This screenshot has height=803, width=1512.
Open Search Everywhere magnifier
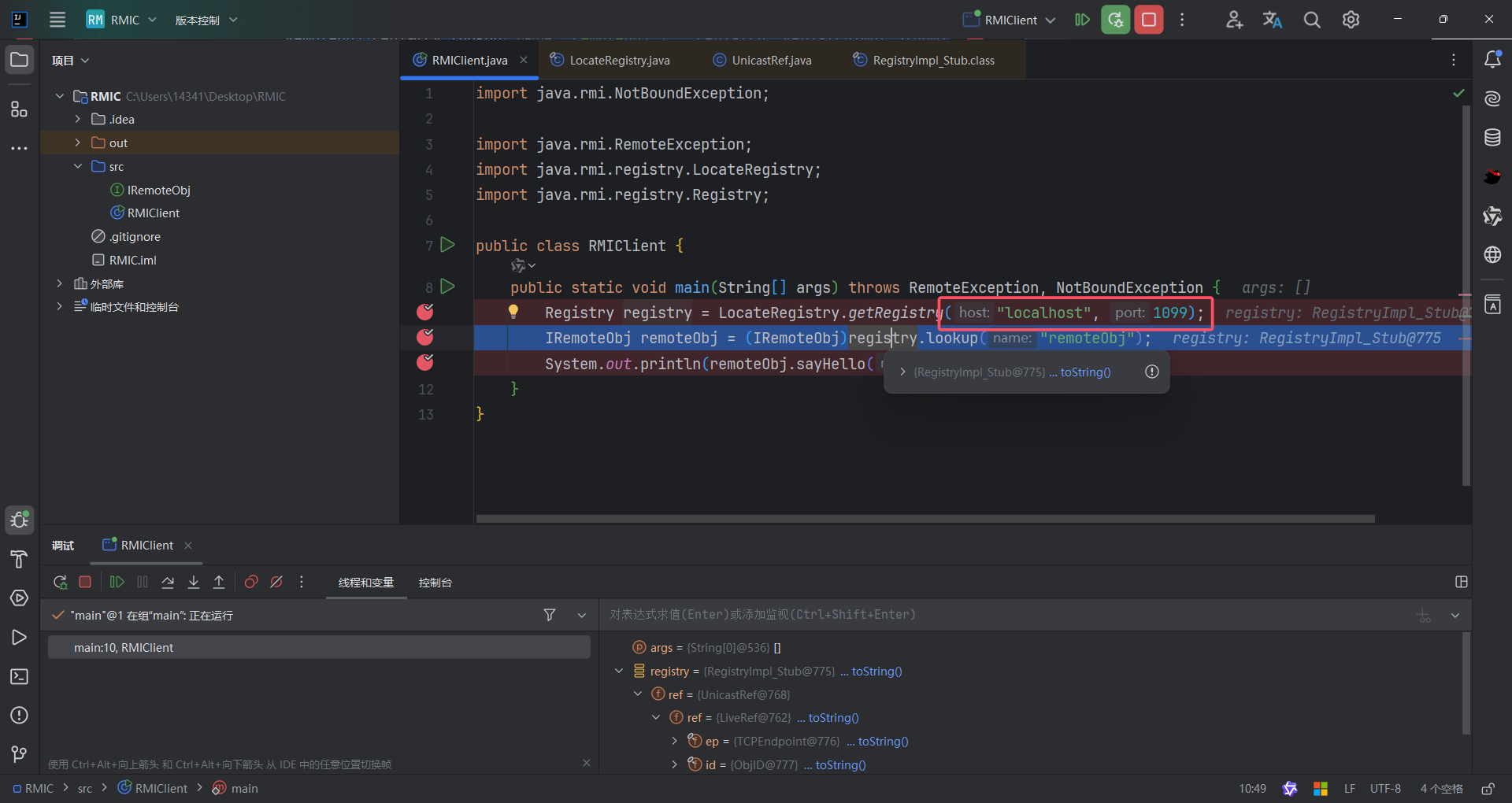click(x=1312, y=20)
